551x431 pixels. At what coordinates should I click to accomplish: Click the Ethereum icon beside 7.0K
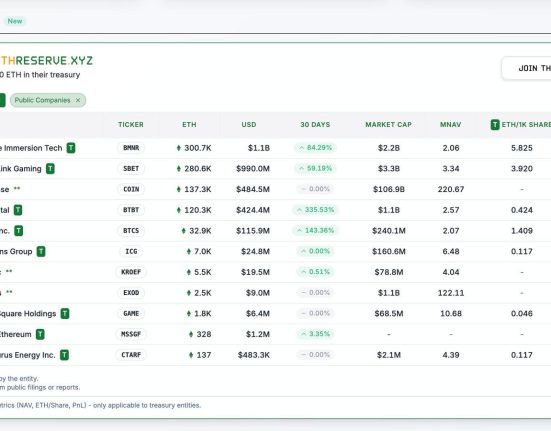189,252
